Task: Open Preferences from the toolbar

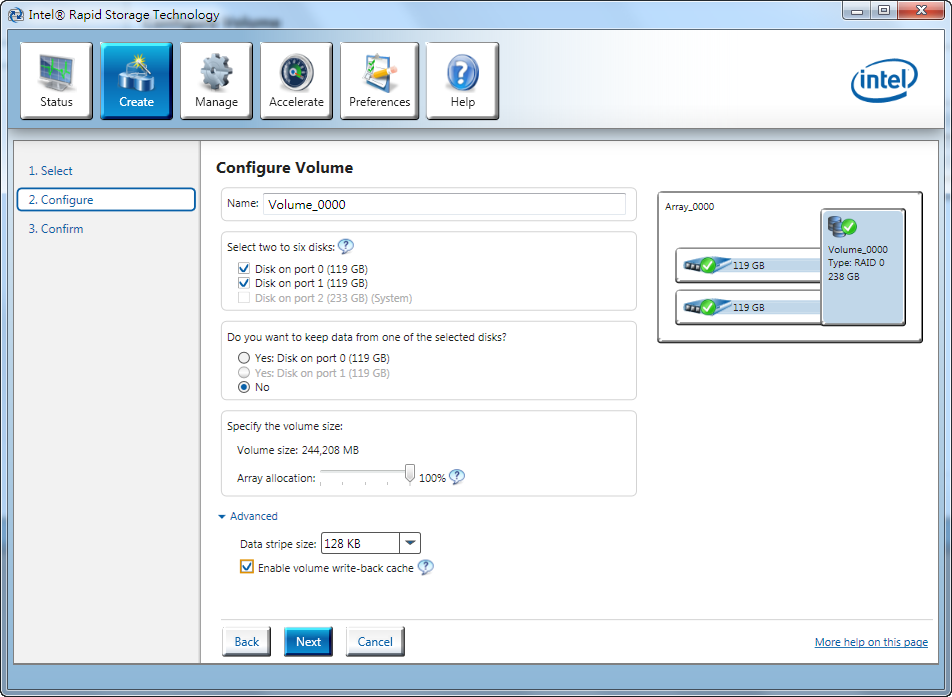Action: [x=379, y=81]
